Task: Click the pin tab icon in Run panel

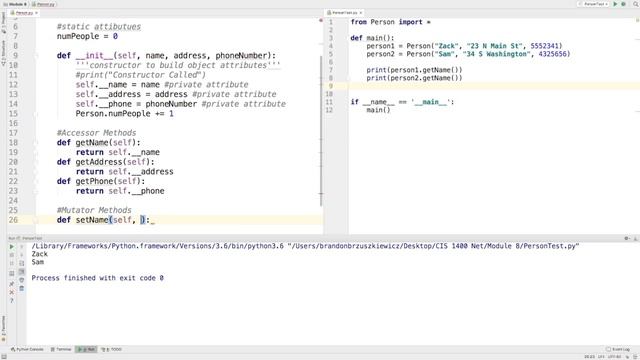Action: tap(11, 284)
